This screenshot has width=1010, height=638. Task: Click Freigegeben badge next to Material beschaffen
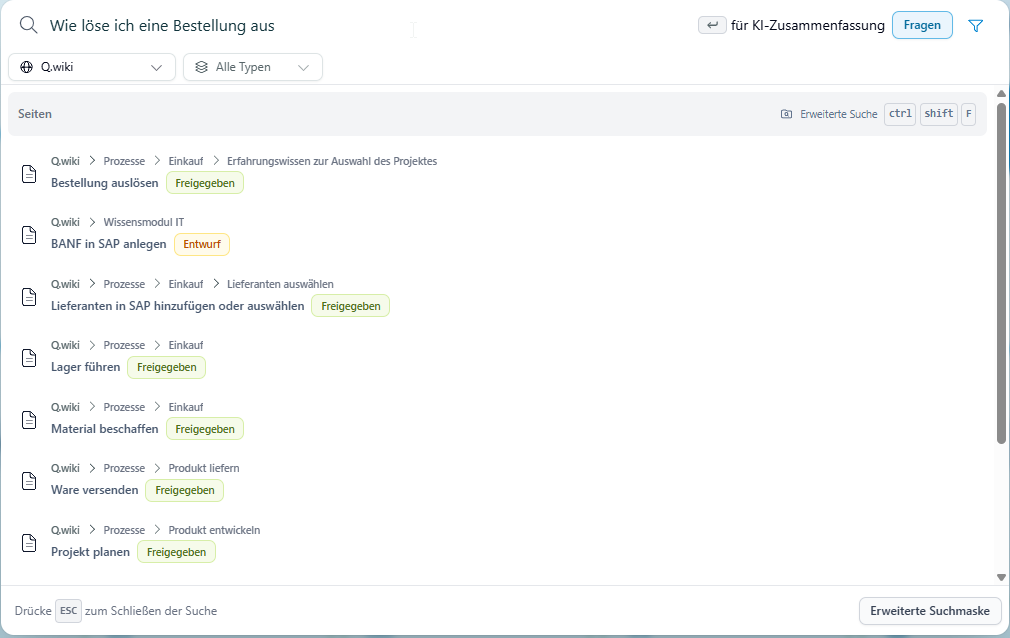pyautogui.click(x=205, y=429)
